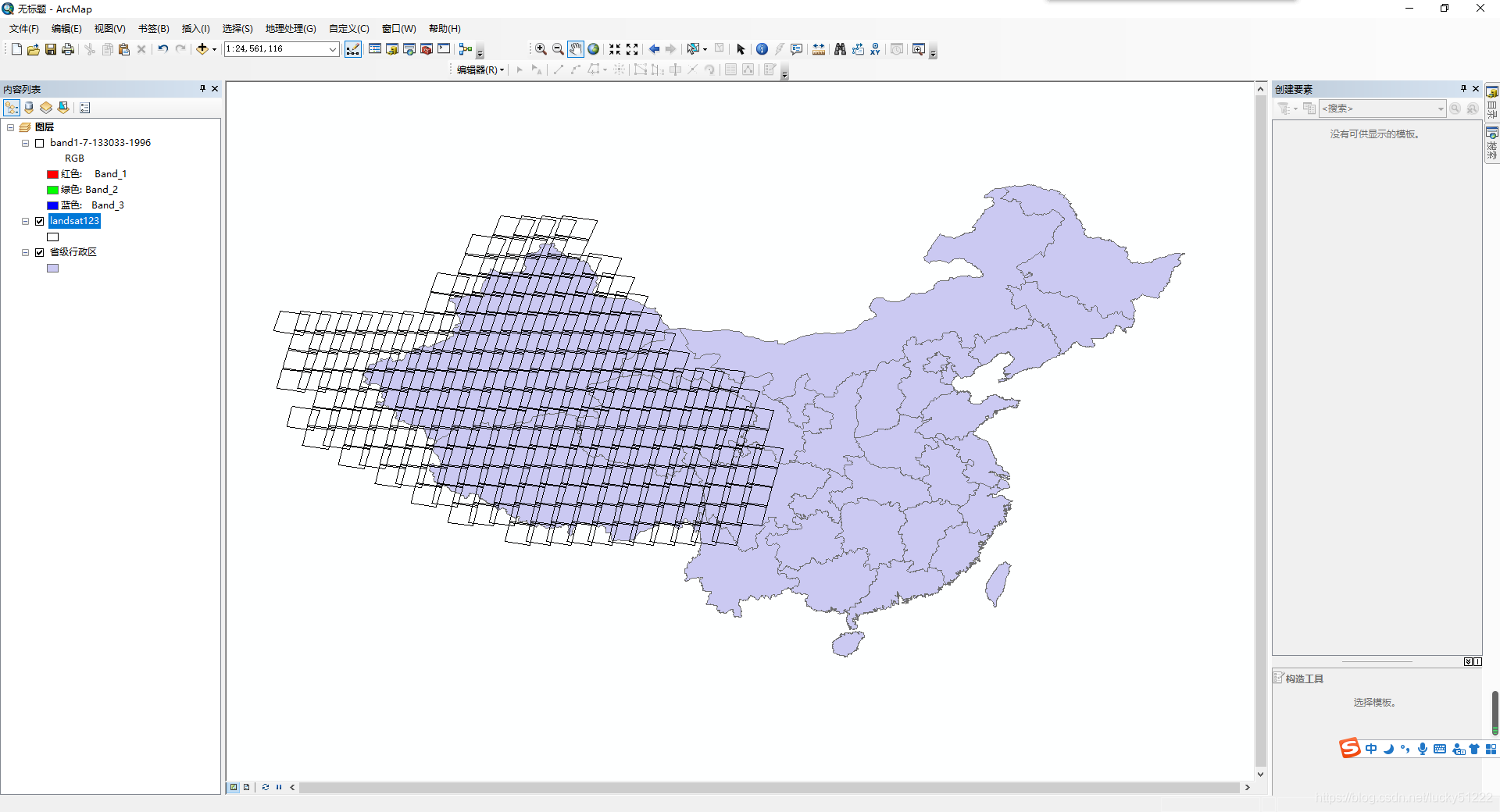Select the Pan hand tool

click(576, 49)
